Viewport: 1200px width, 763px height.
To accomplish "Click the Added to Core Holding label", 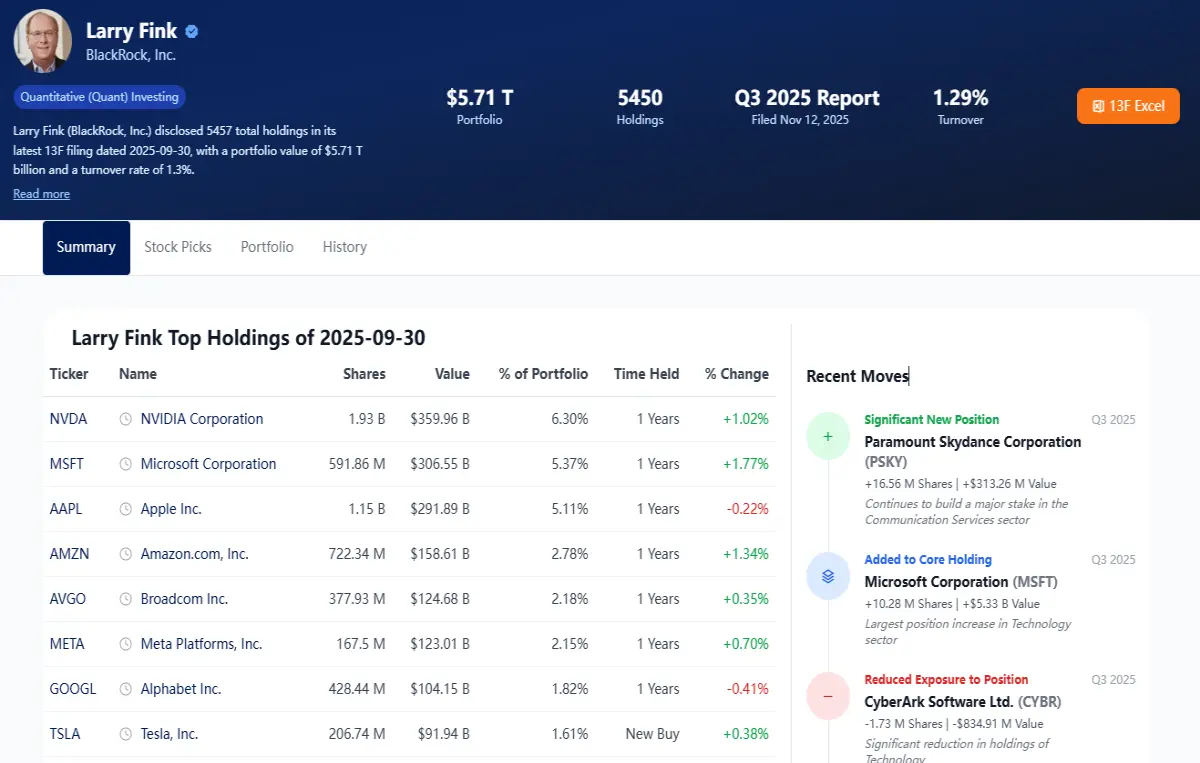I will point(928,560).
